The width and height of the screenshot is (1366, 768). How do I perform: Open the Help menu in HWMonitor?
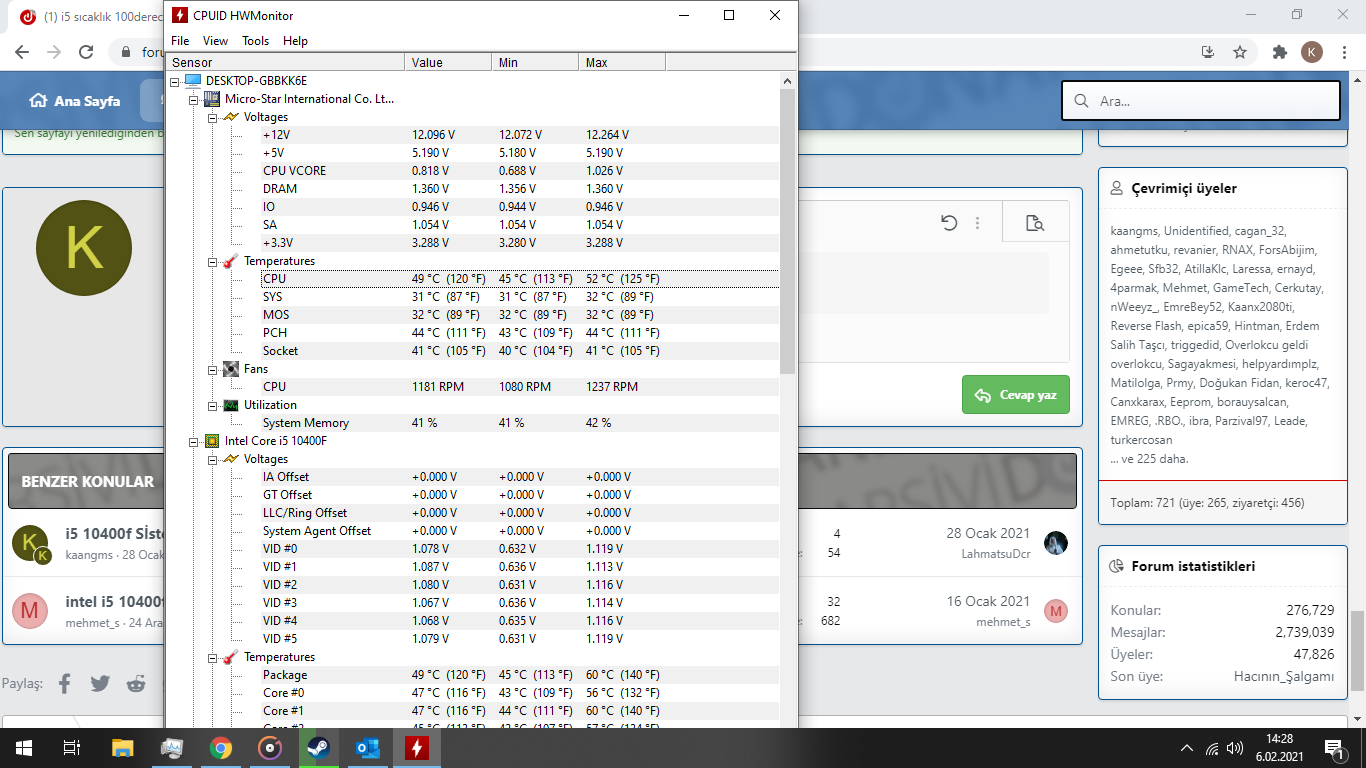click(x=295, y=41)
